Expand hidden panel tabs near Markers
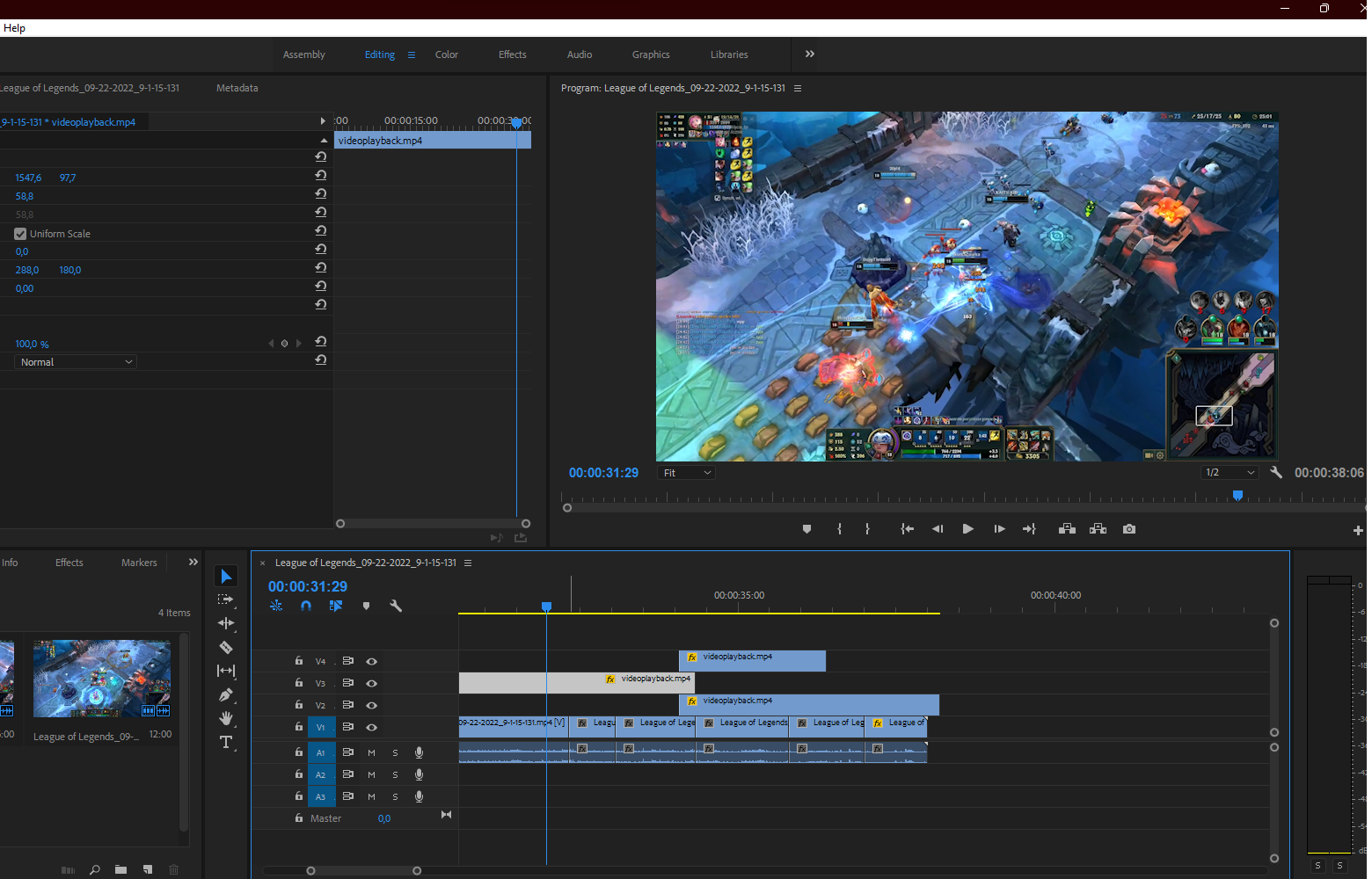This screenshot has width=1372, height=879. click(x=193, y=562)
